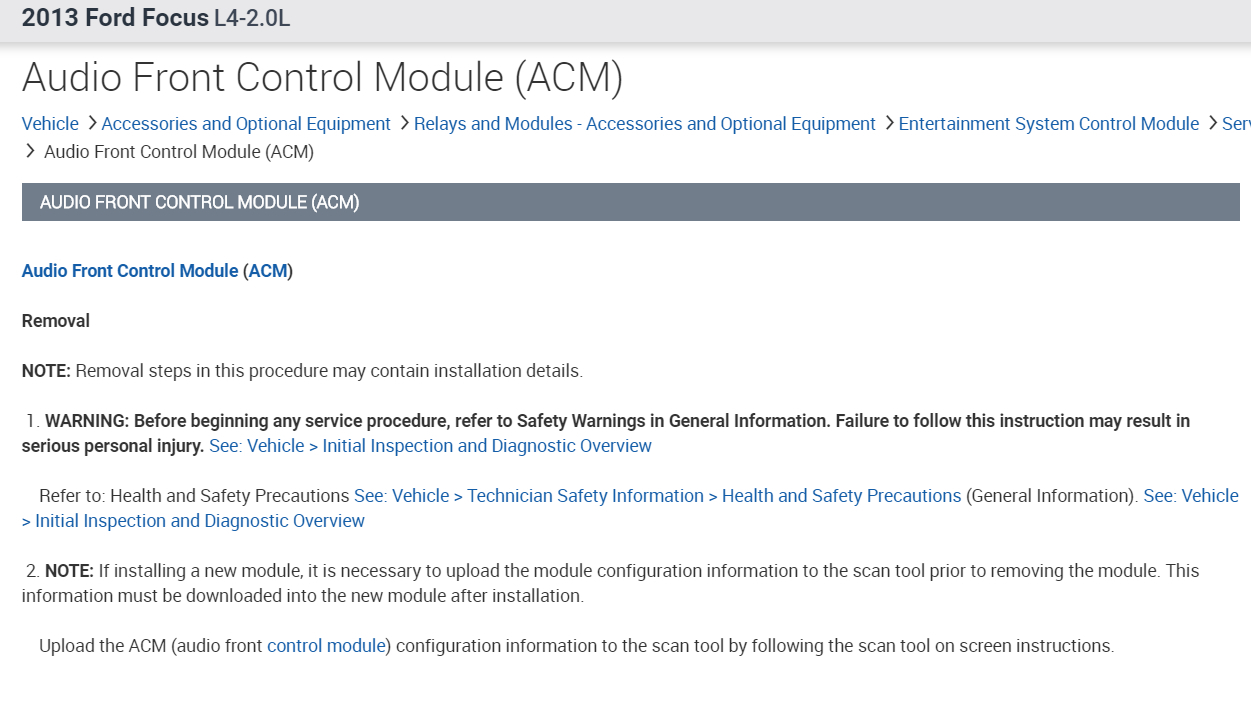
Task: Open Initial Inspection link after personal injury warning
Action: (430, 446)
